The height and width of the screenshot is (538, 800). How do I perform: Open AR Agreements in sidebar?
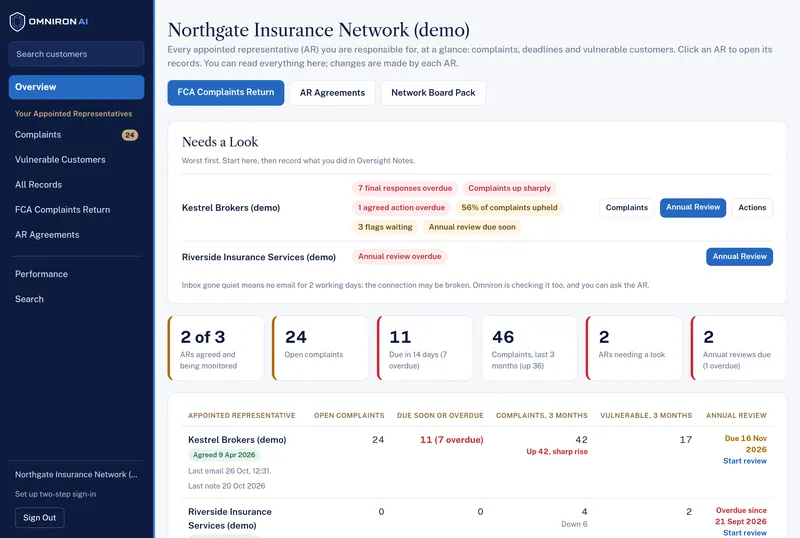pyautogui.click(x=47, y=235)
